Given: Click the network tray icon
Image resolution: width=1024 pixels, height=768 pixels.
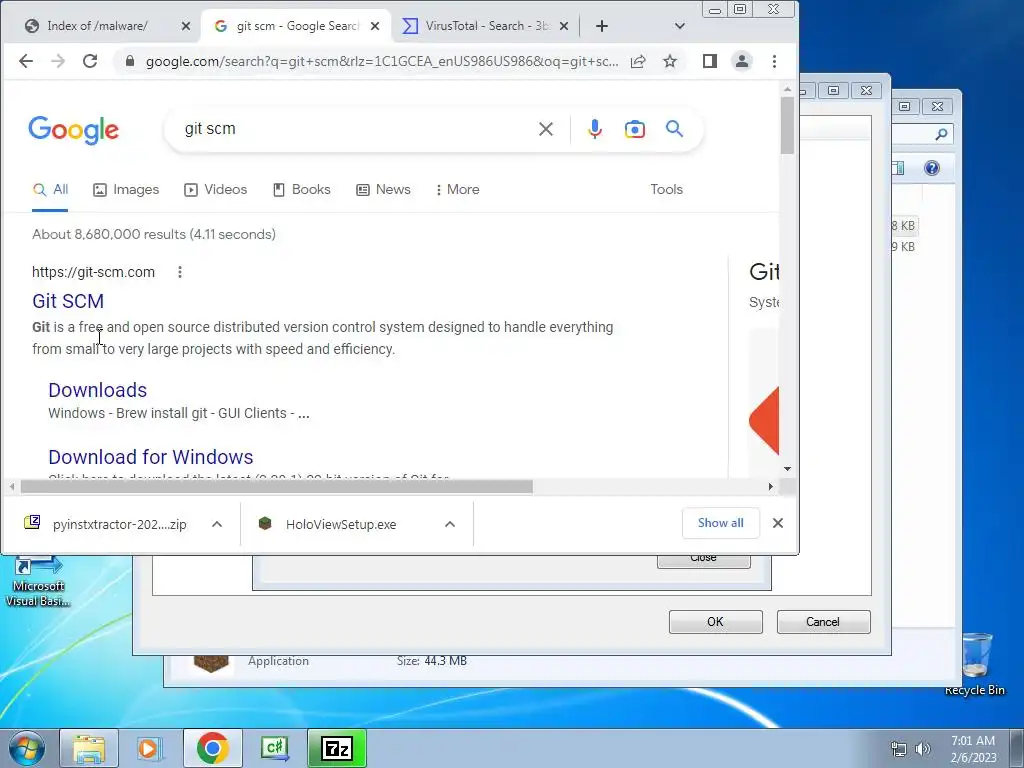Looking at the screenshot, I should (899, 749).
